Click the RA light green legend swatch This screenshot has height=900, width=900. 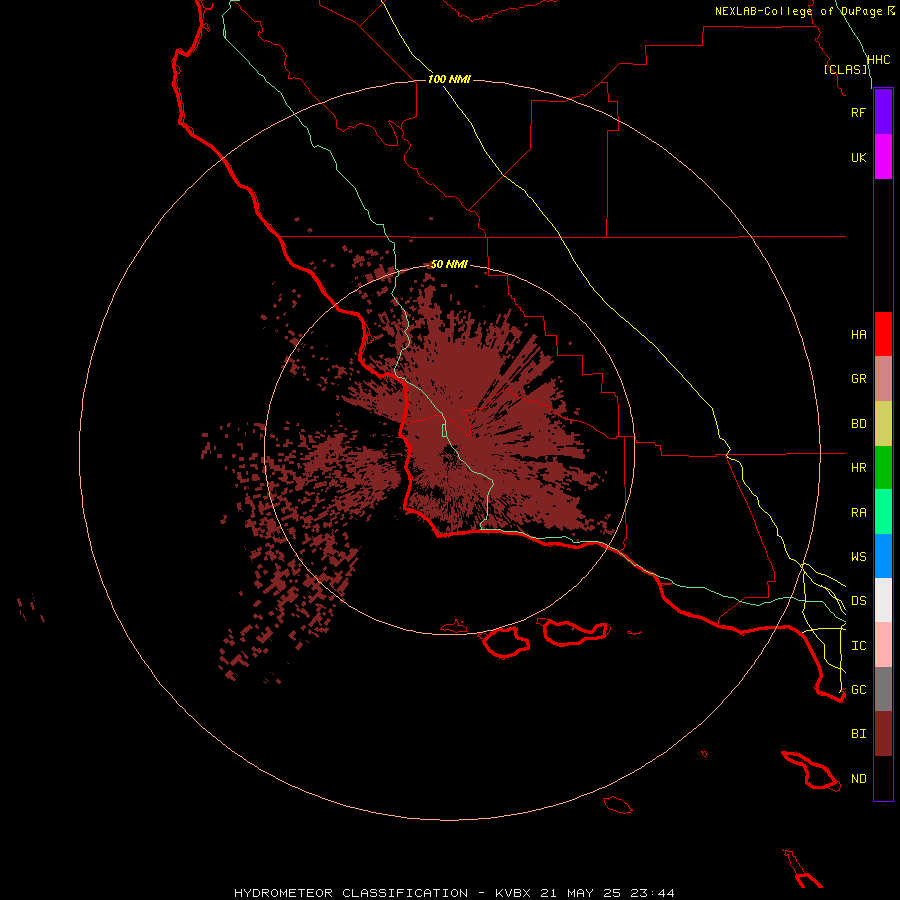coord(883,512)
